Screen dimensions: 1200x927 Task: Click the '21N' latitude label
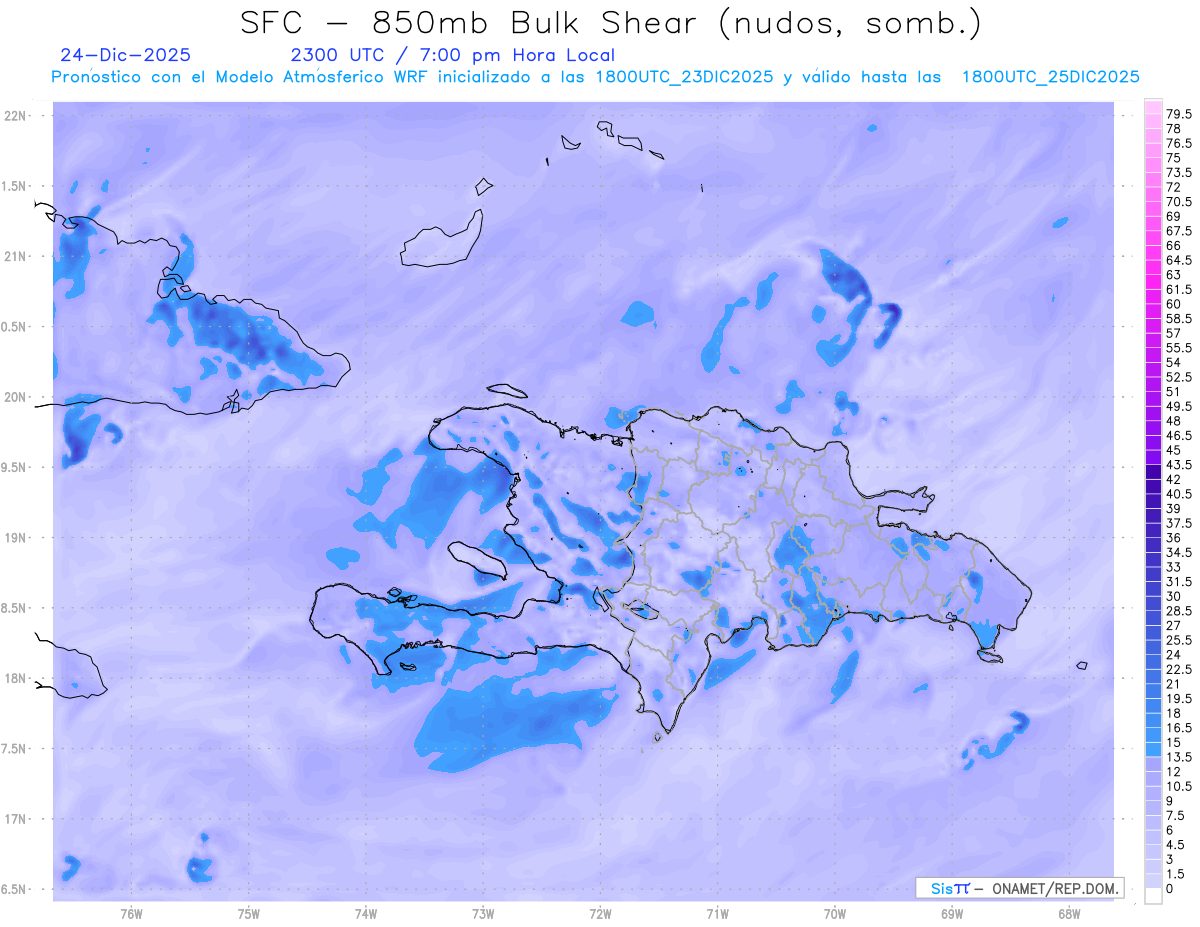17,256
